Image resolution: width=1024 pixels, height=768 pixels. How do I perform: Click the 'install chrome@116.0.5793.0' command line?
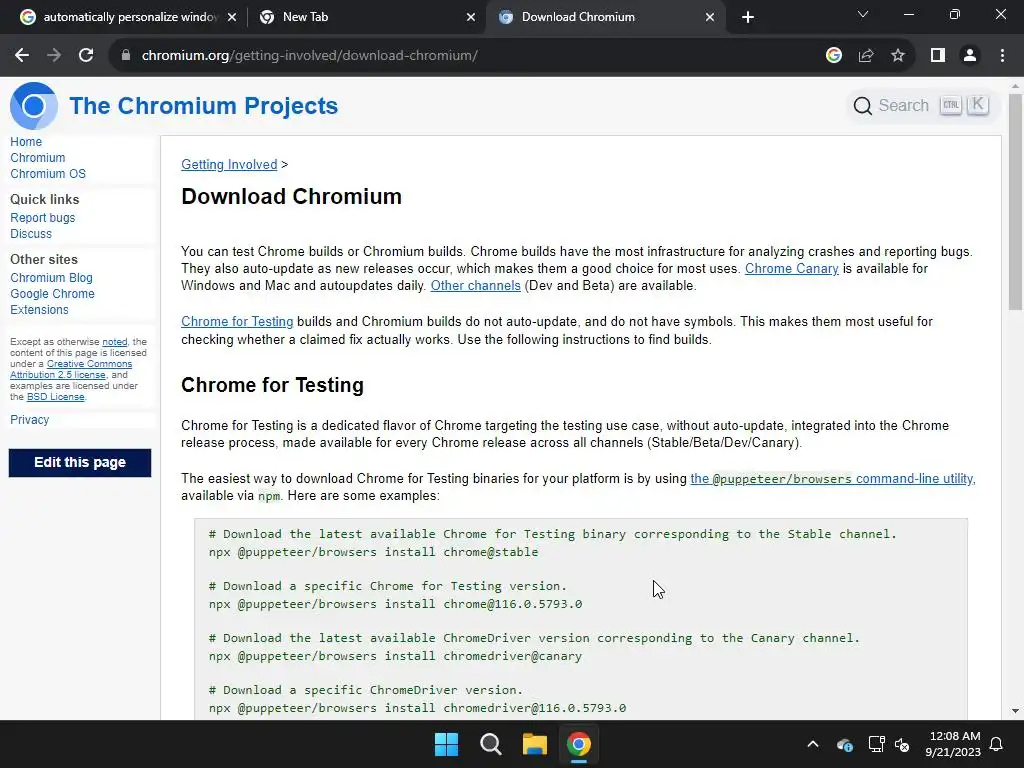click(395, 604)
